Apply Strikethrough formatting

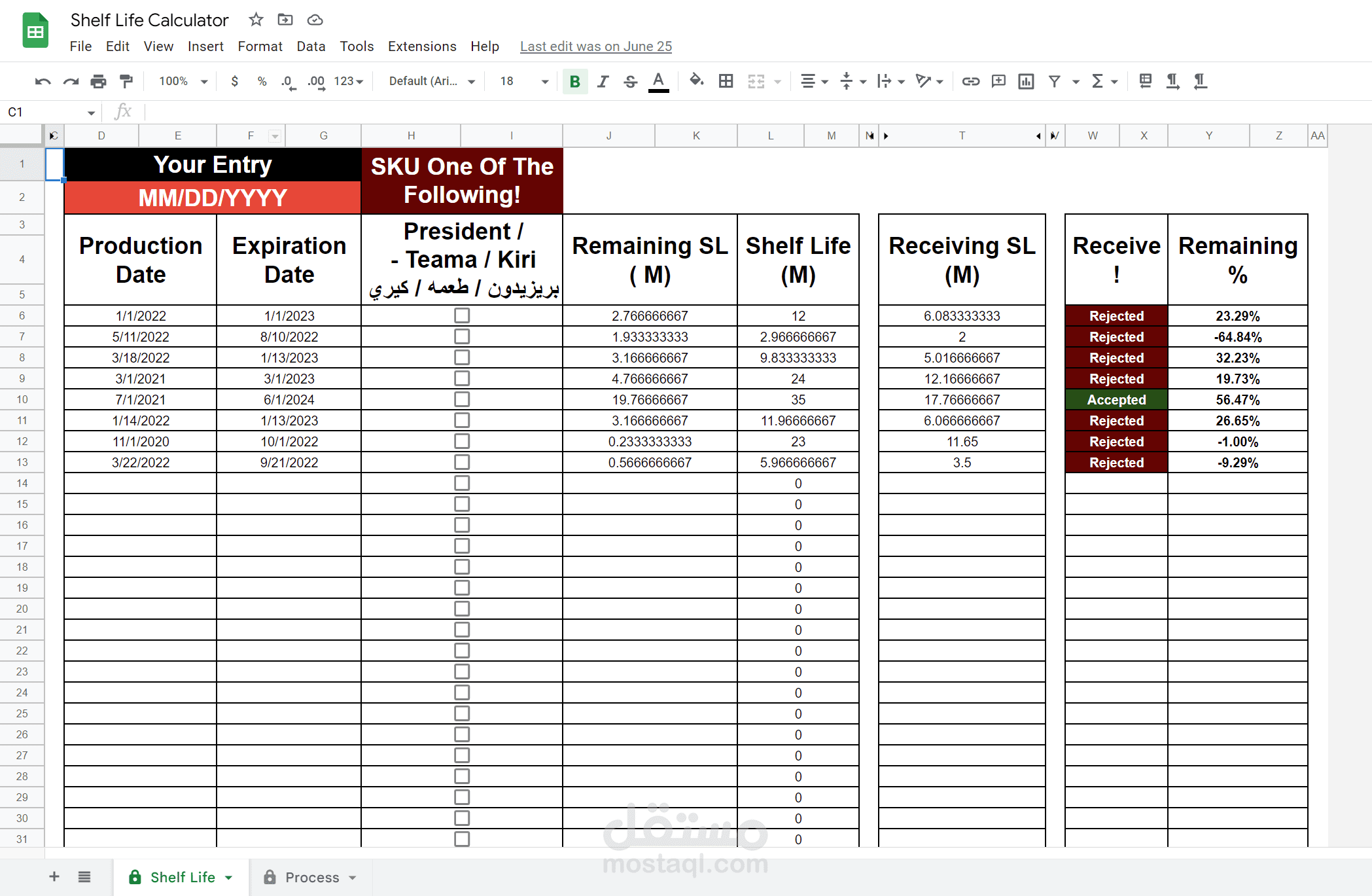[630, 81]
